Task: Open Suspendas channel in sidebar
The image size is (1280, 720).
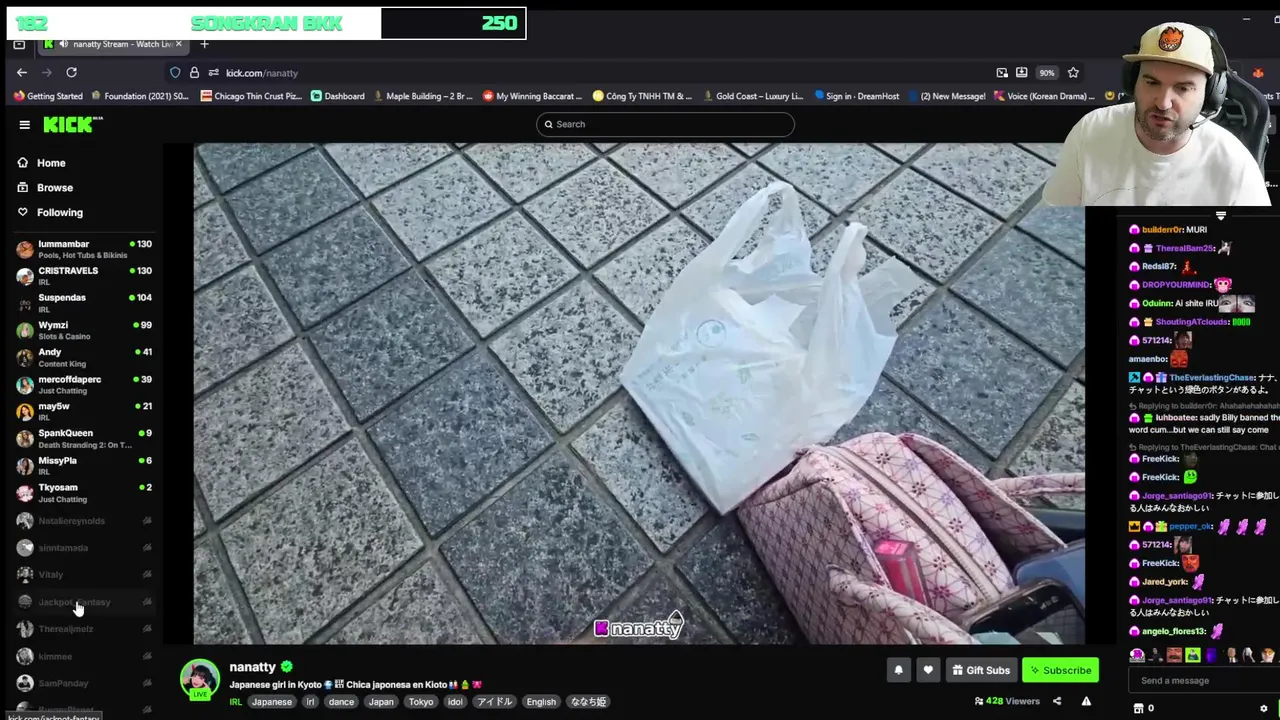Action: click(x=84, y=303)
